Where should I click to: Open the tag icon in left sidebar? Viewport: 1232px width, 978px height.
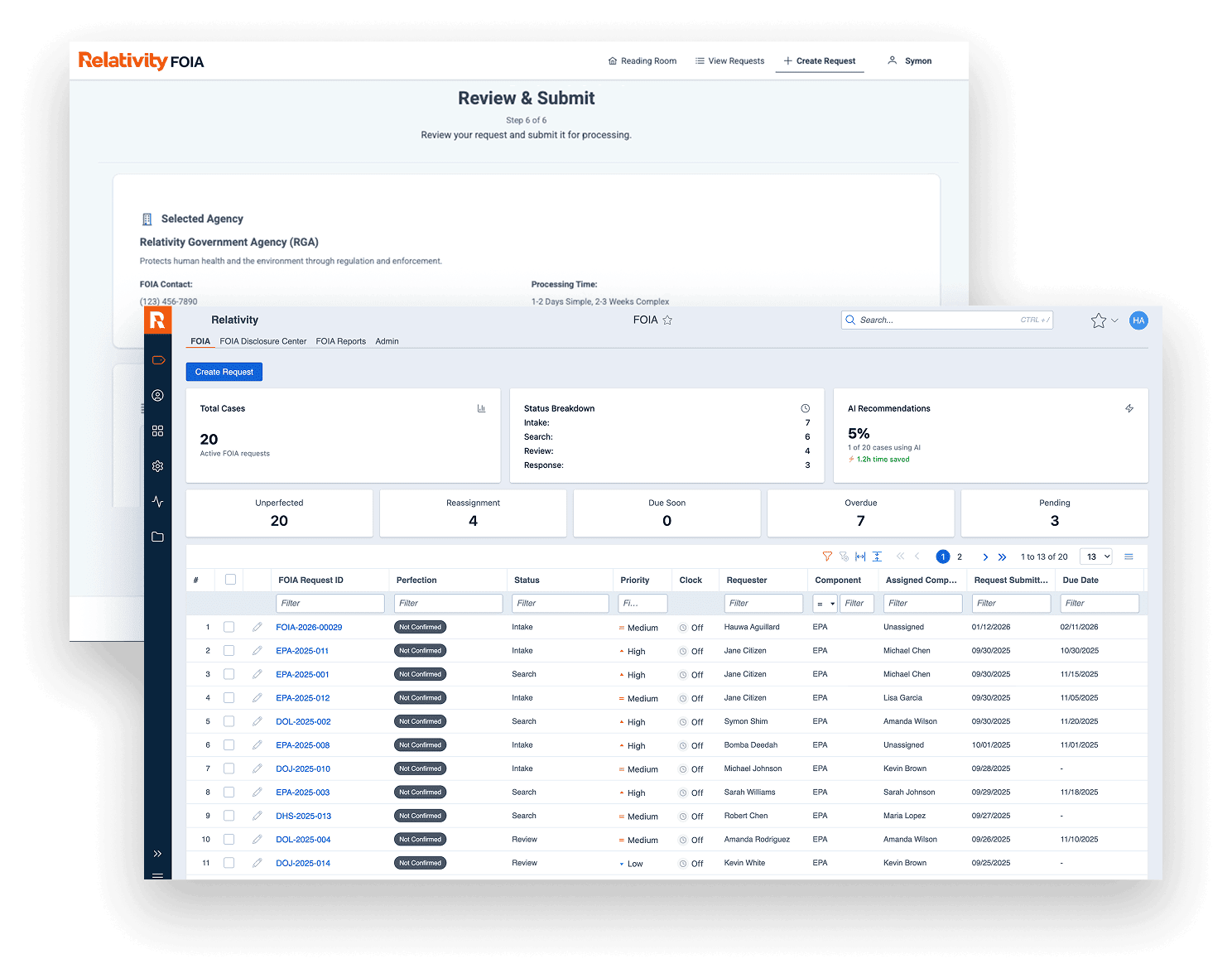pos(158,360)
